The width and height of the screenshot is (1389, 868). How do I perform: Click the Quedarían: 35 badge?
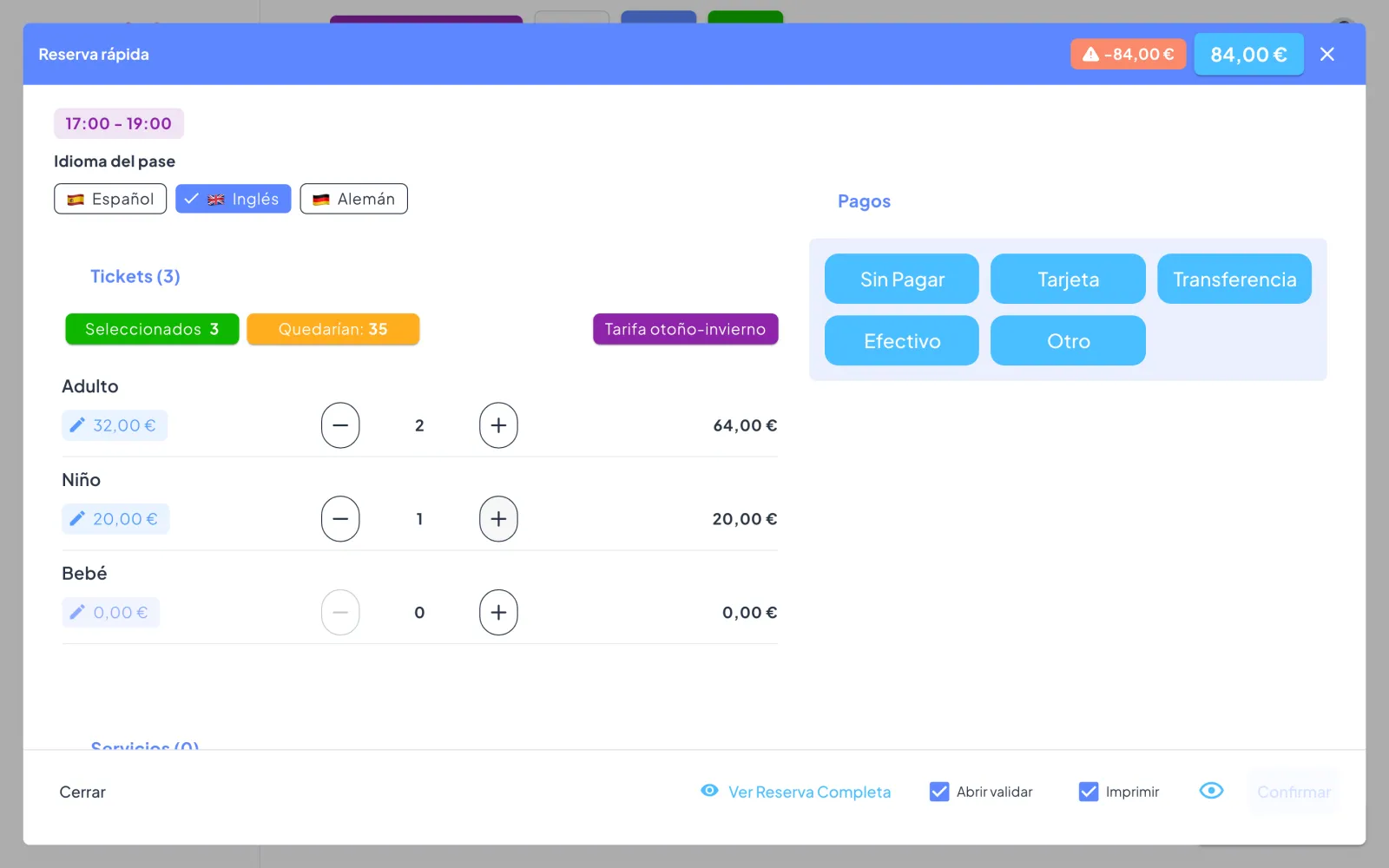(x=332, y=329)
